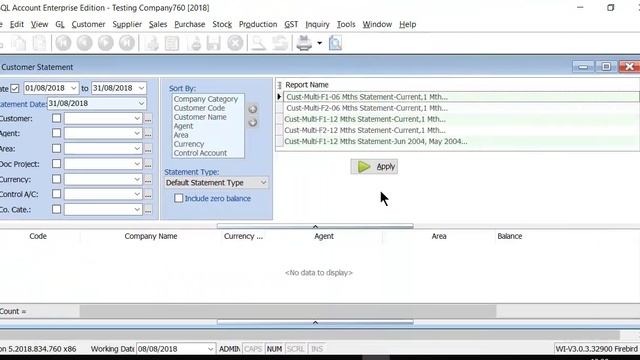Collapse the lower panel splitter arrow
The height and width of the screenshot is (360, 640).
coord(315,322)
